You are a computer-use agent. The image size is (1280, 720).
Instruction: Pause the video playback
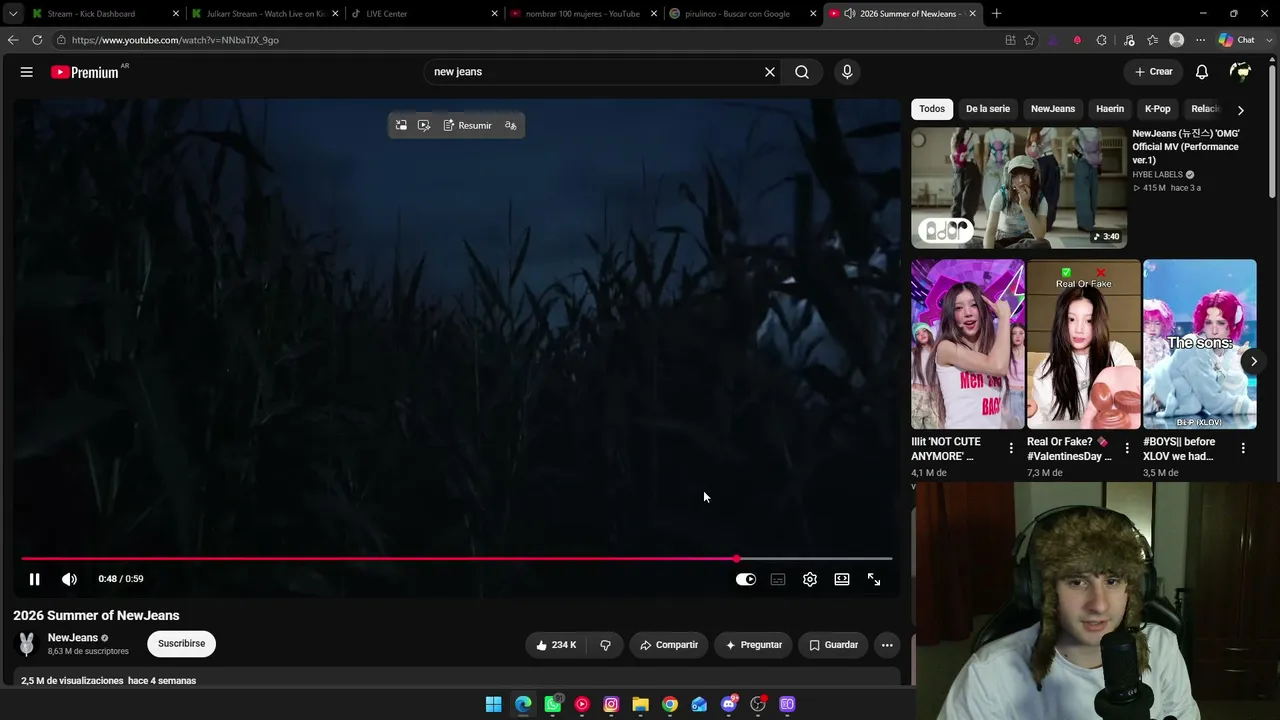point(34,579)
